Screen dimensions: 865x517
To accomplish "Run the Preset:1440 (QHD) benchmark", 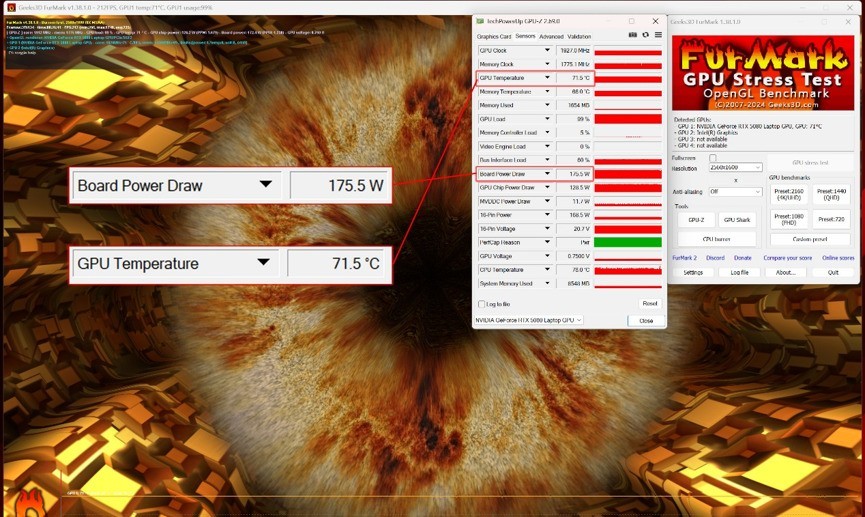I will (831, 194).
